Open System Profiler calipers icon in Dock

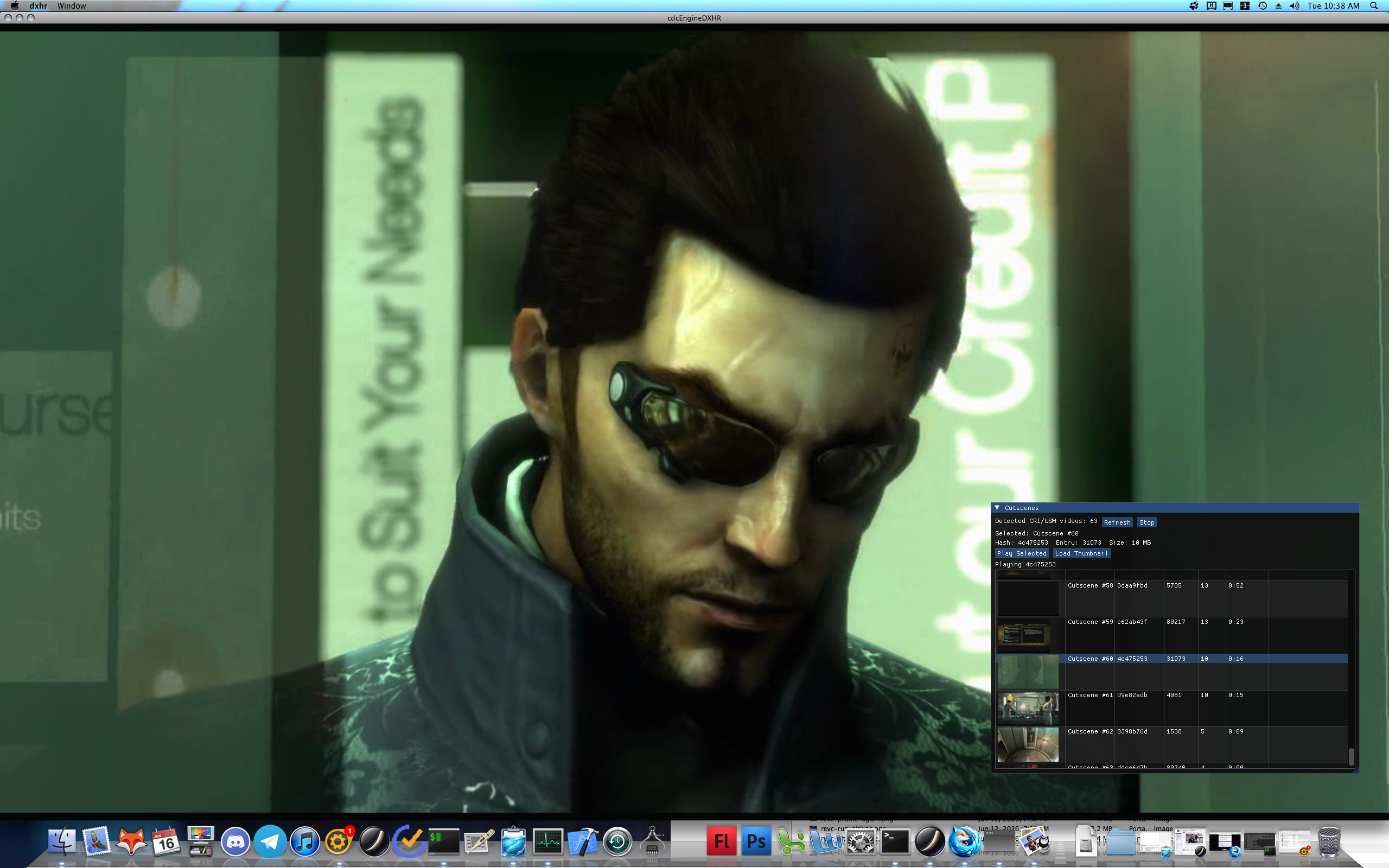click(652, 842)
